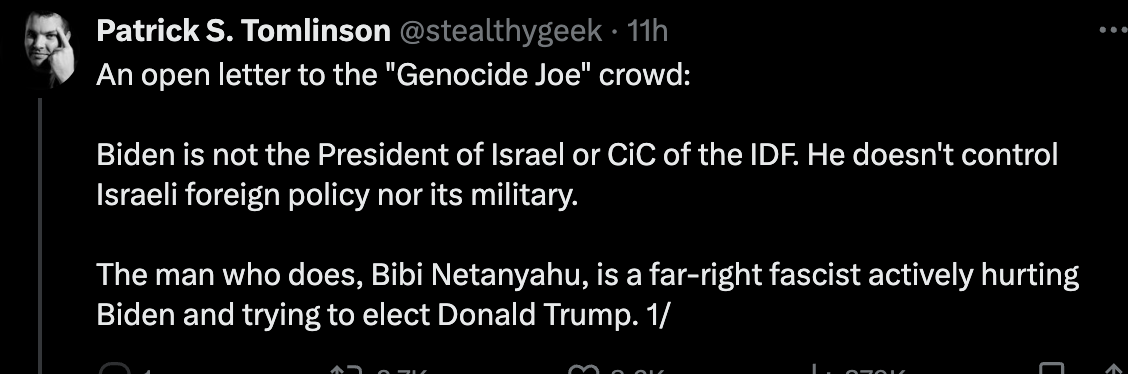Image resolution: width=1128 pixels, height=374 pixels.
Task: Click the like count number
Action: point(635,370)
